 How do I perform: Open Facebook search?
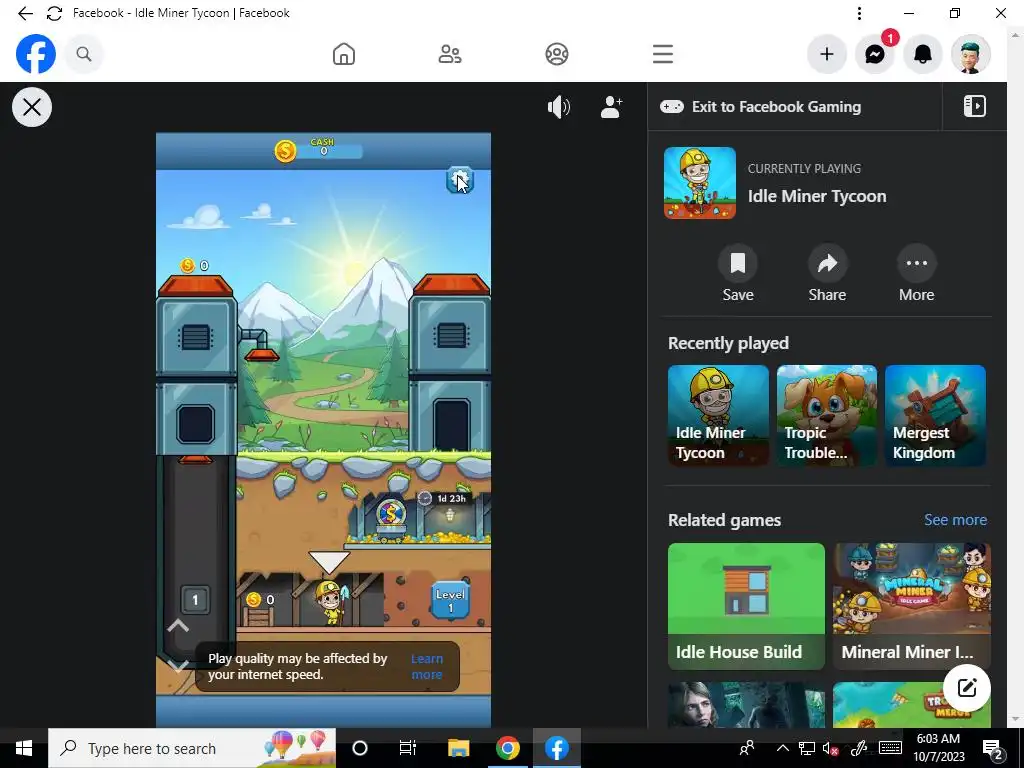84,54
